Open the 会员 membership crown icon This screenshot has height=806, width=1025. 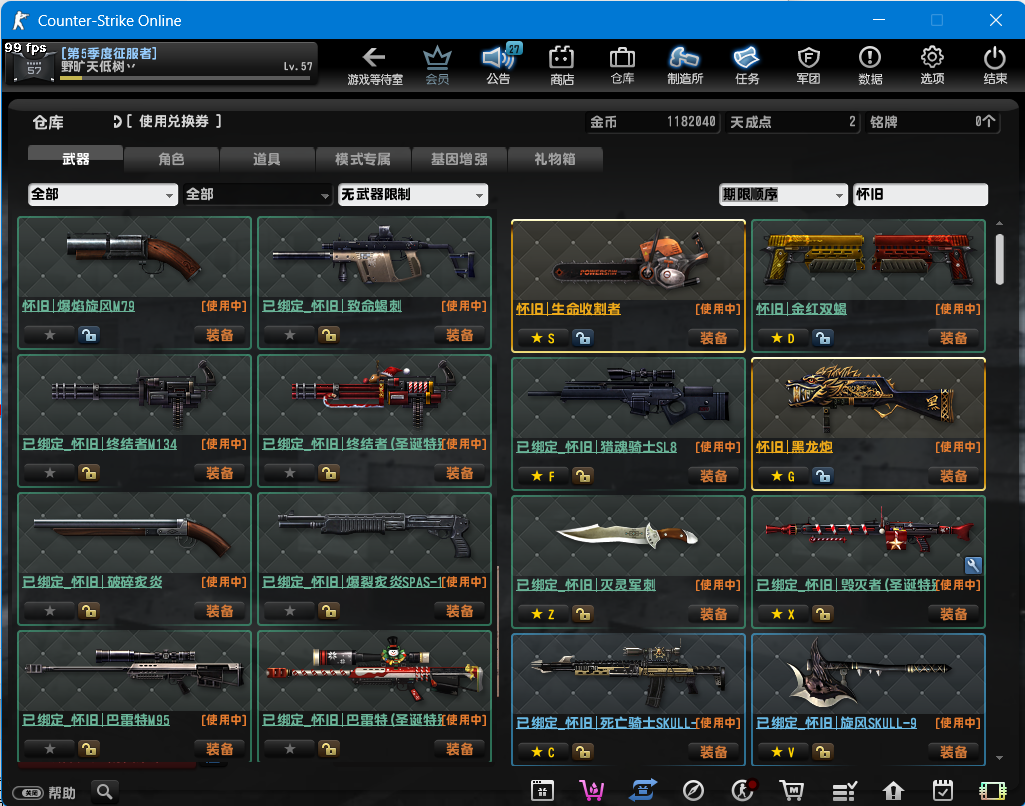pos(437,65)
